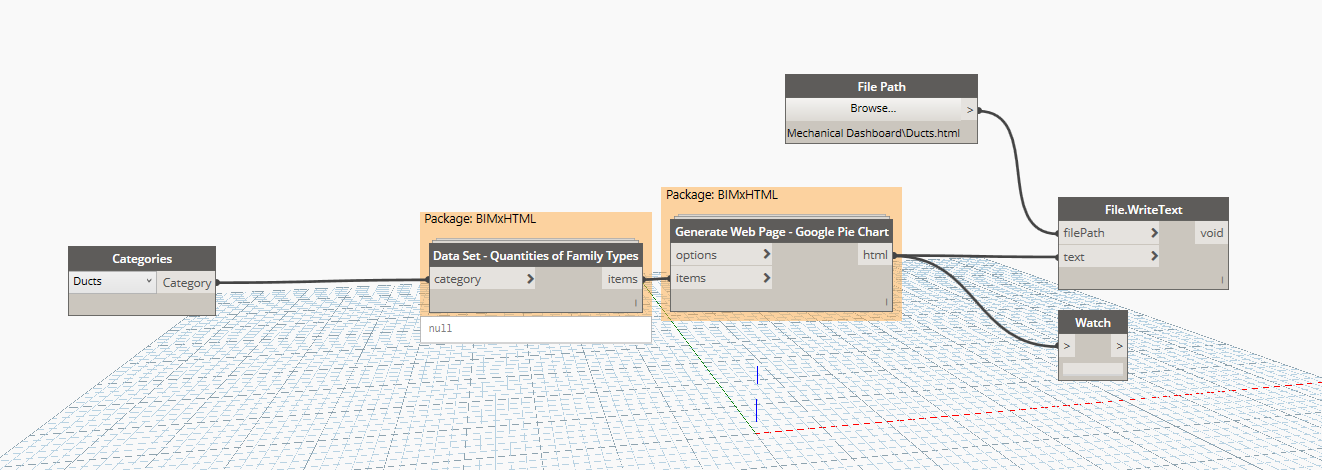Click the html output port

tap(874, 256)
